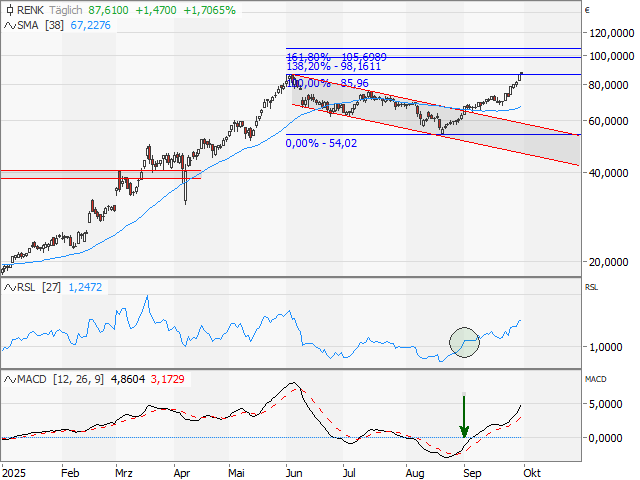Click the Sep label on time axis
The width and height of the screenshot is (640, 480).
pos(474,469)
